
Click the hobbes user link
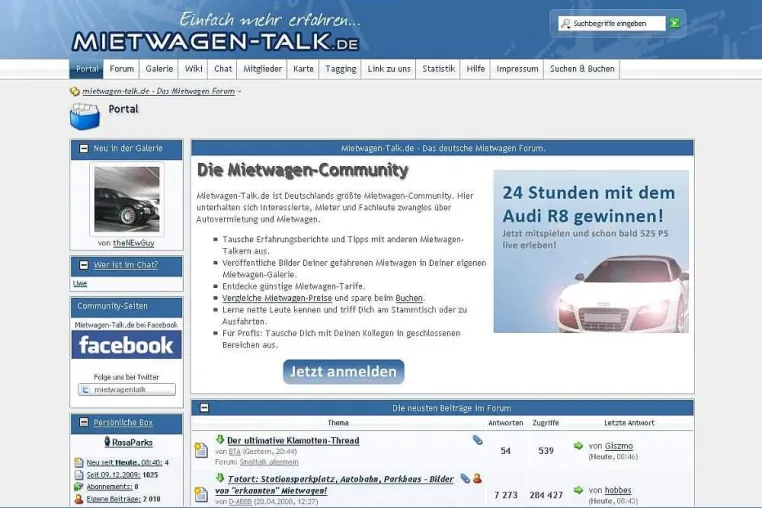pos(618,490)
